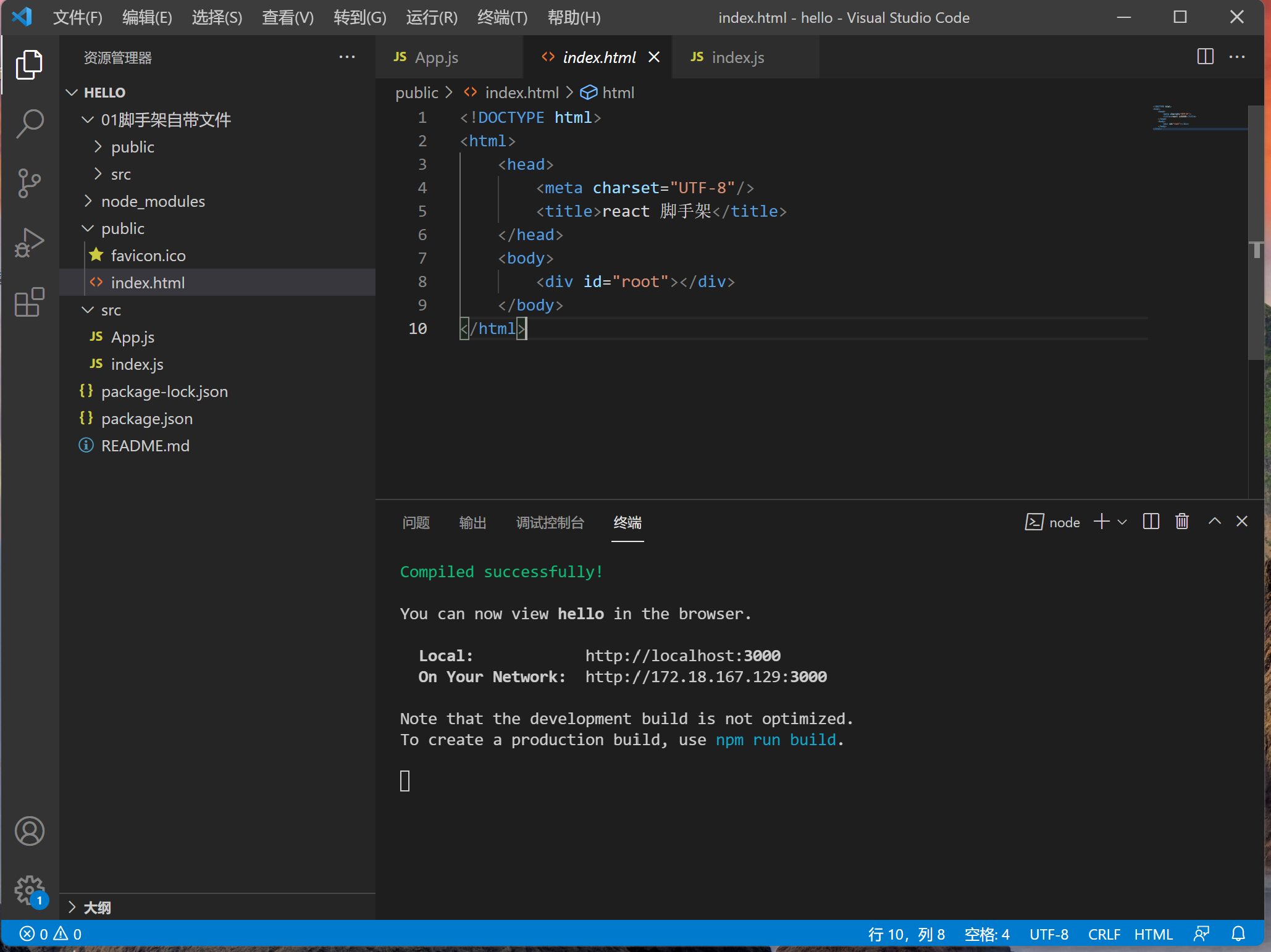Open the Search view in activity bar
Viewport: 1271px width, 952px height.
click(29, 123)
